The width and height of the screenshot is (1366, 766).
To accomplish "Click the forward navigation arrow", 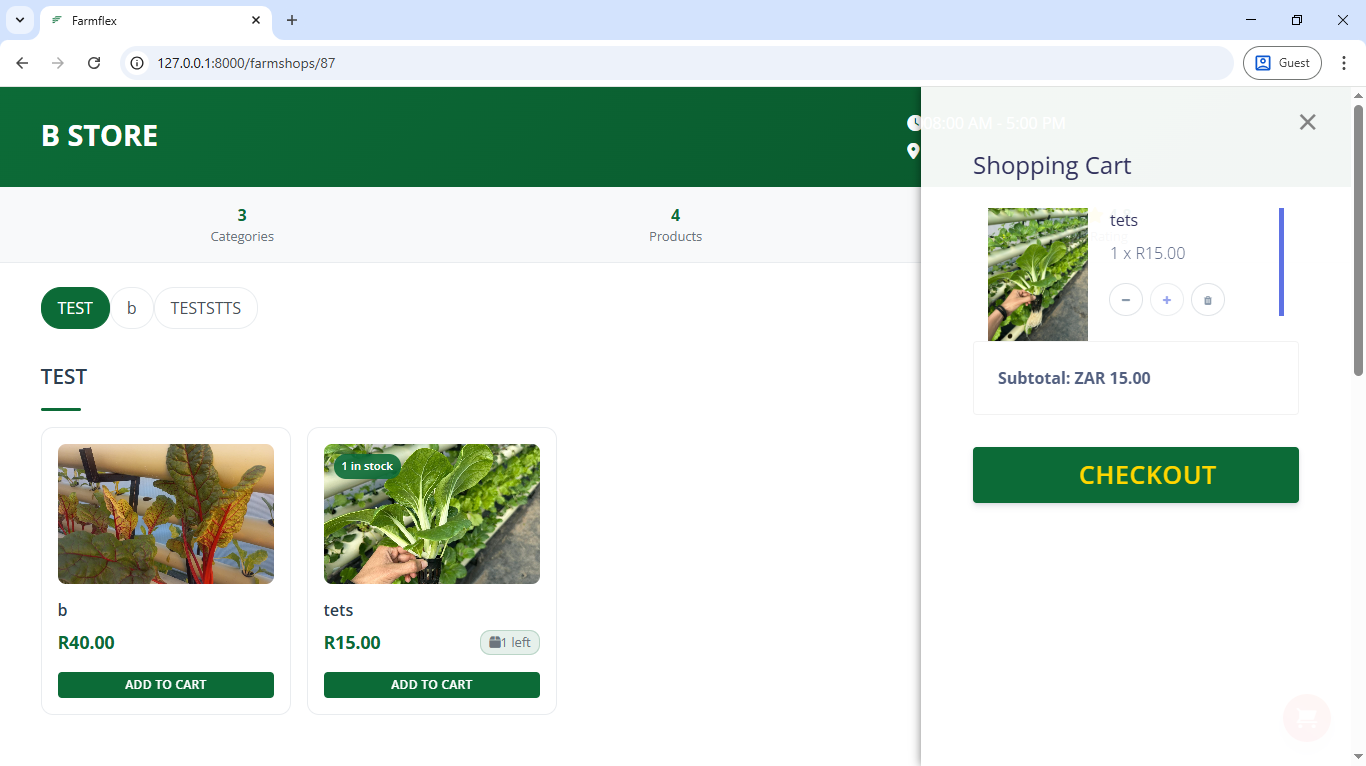I will (58, 63).
